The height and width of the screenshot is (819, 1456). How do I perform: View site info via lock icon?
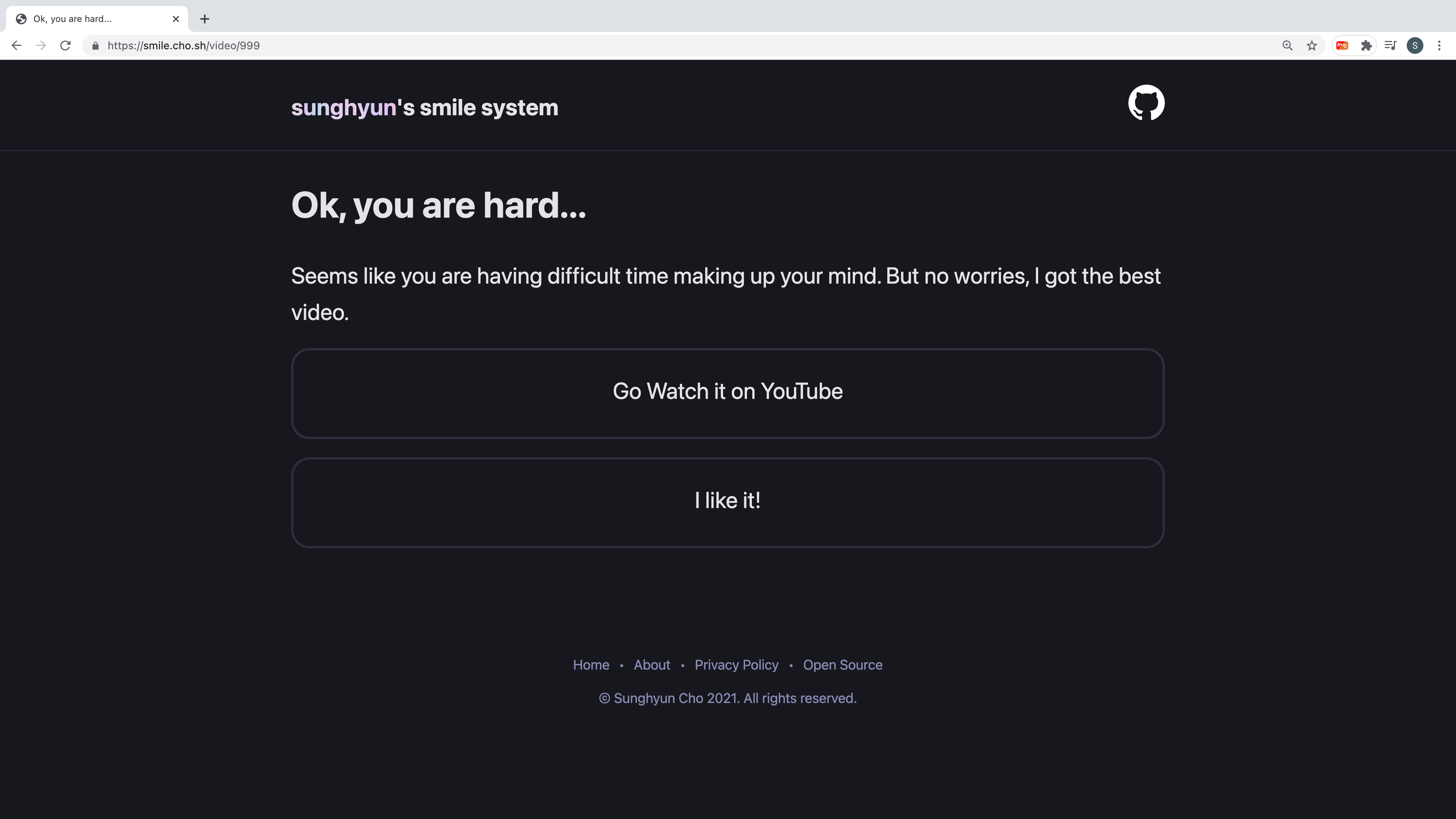tap(96, 46)
